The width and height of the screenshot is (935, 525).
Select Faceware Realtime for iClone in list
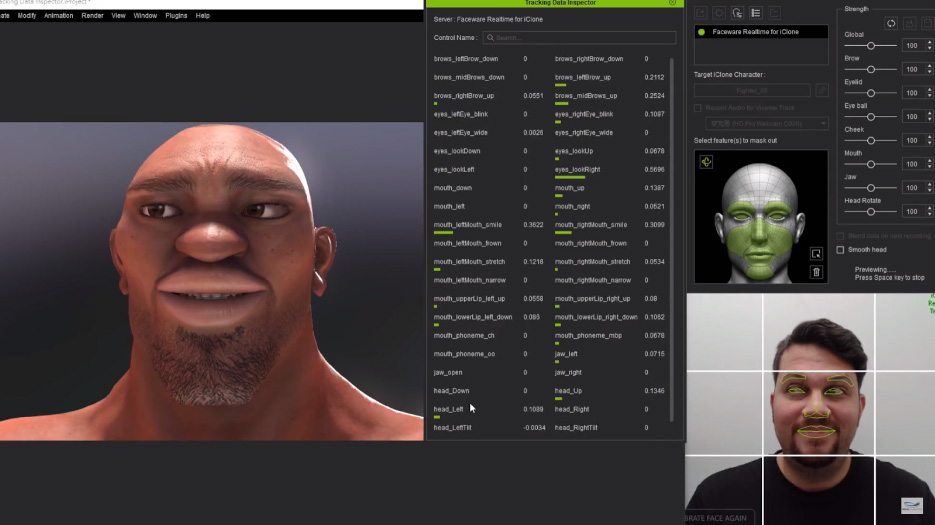click(761, 32)
